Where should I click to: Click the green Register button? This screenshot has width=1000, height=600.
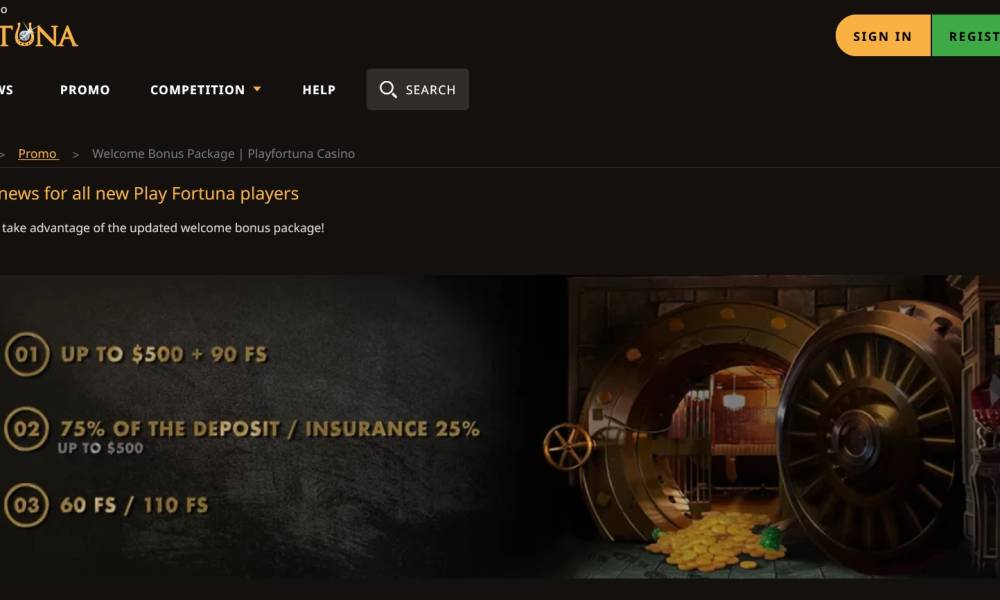click(966, 36)
